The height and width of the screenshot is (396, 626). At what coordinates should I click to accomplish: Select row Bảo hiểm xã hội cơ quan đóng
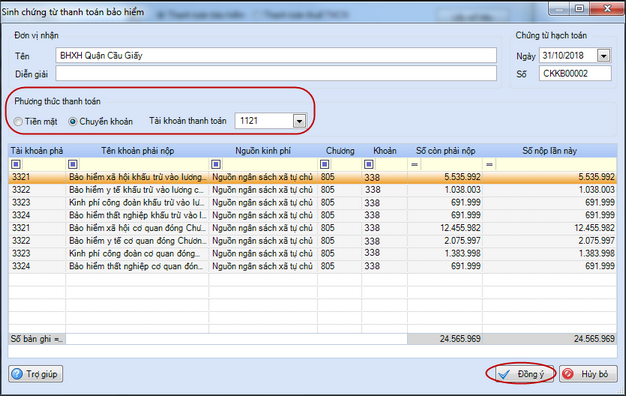point(313,228)
